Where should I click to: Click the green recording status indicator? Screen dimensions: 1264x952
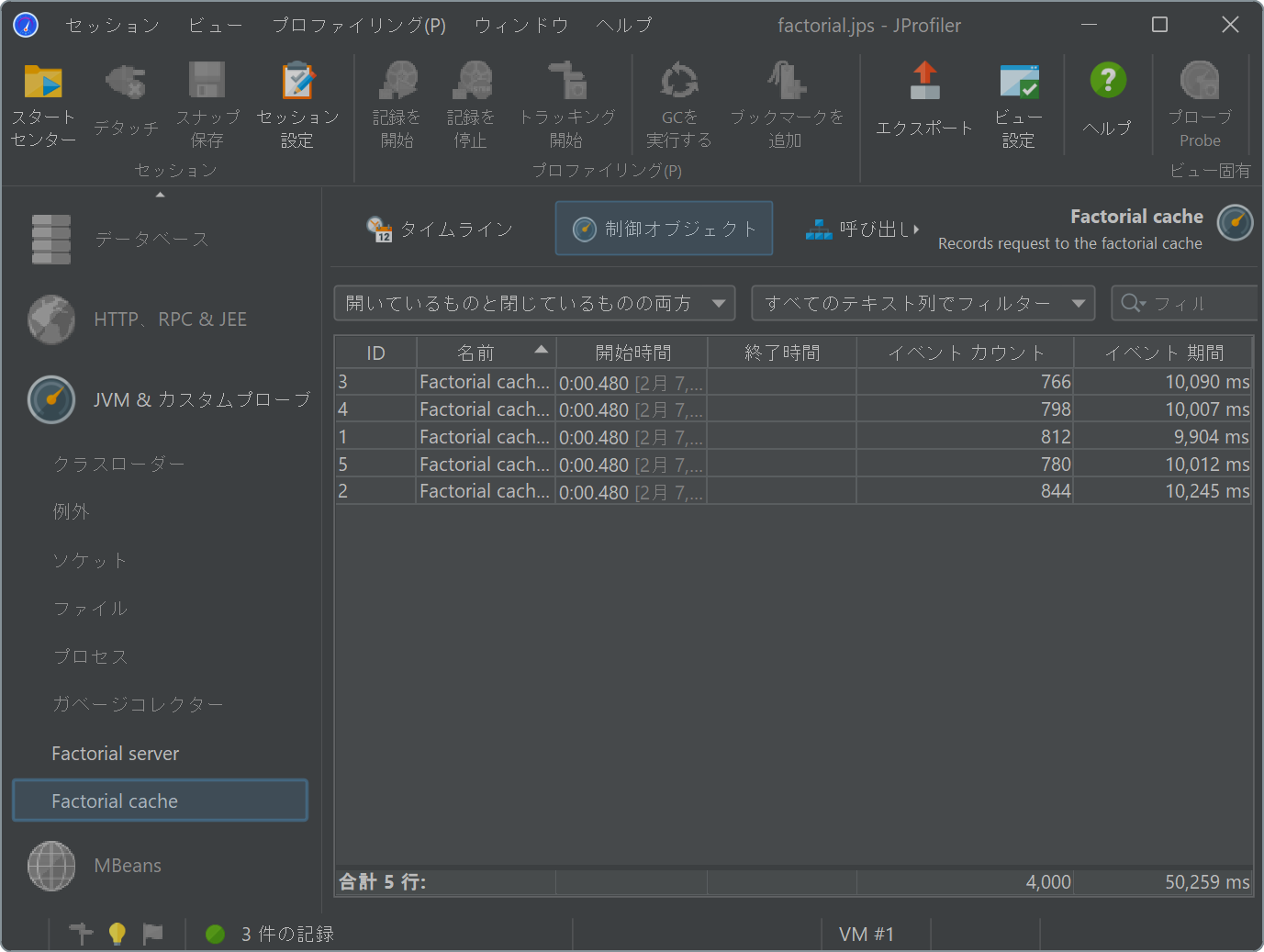click(x=216, y=934)
